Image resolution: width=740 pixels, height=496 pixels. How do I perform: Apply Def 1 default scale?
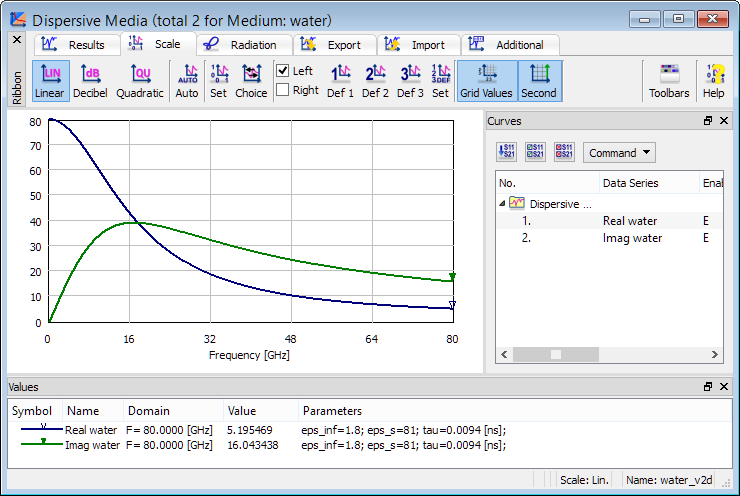[340, 81]
